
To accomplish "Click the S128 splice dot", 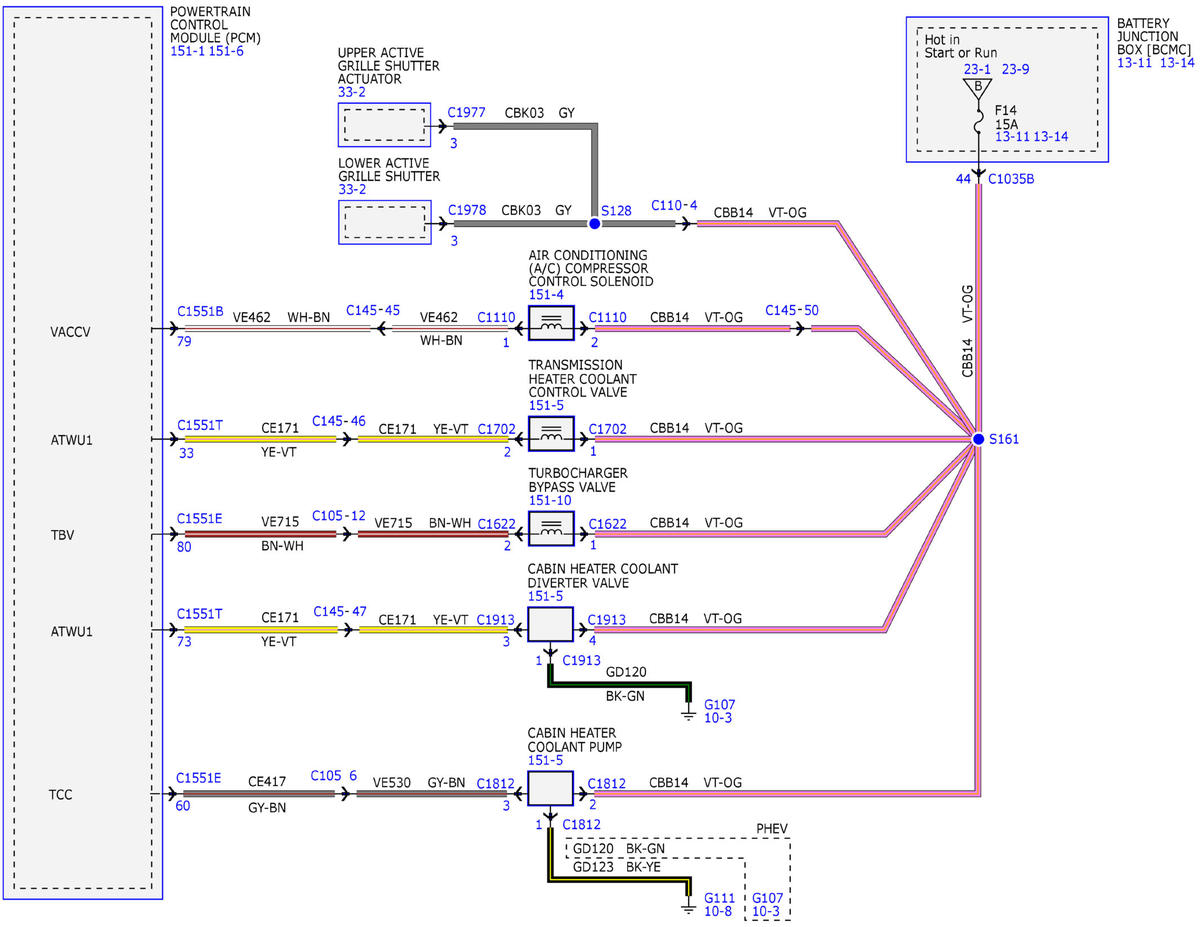I will coord(594,224).
